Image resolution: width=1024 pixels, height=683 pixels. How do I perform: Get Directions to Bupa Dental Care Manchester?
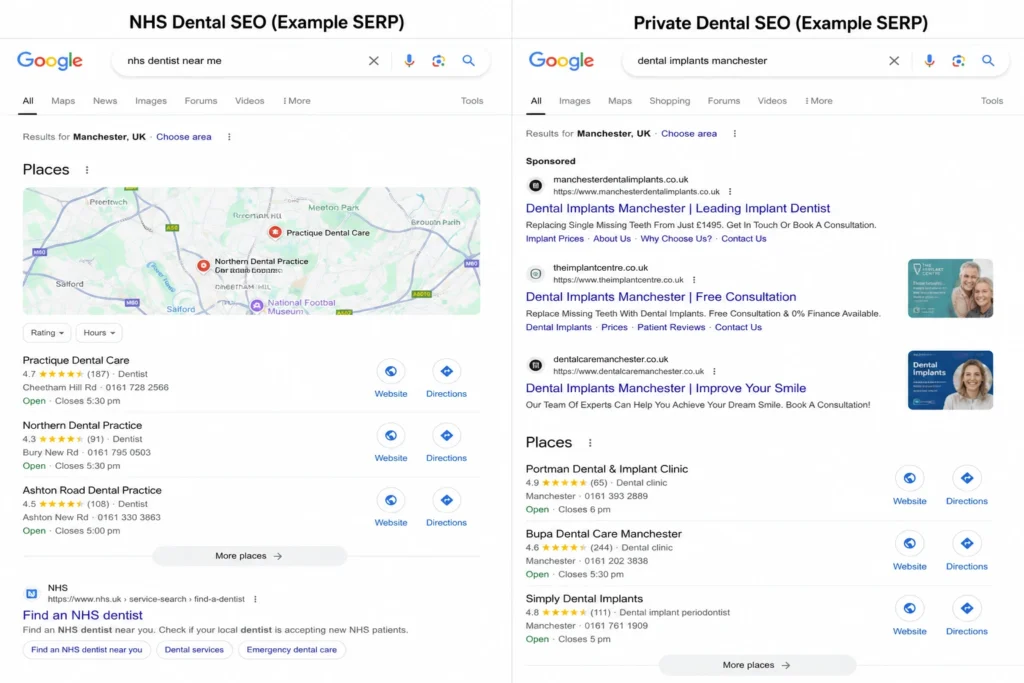[967, 552]
